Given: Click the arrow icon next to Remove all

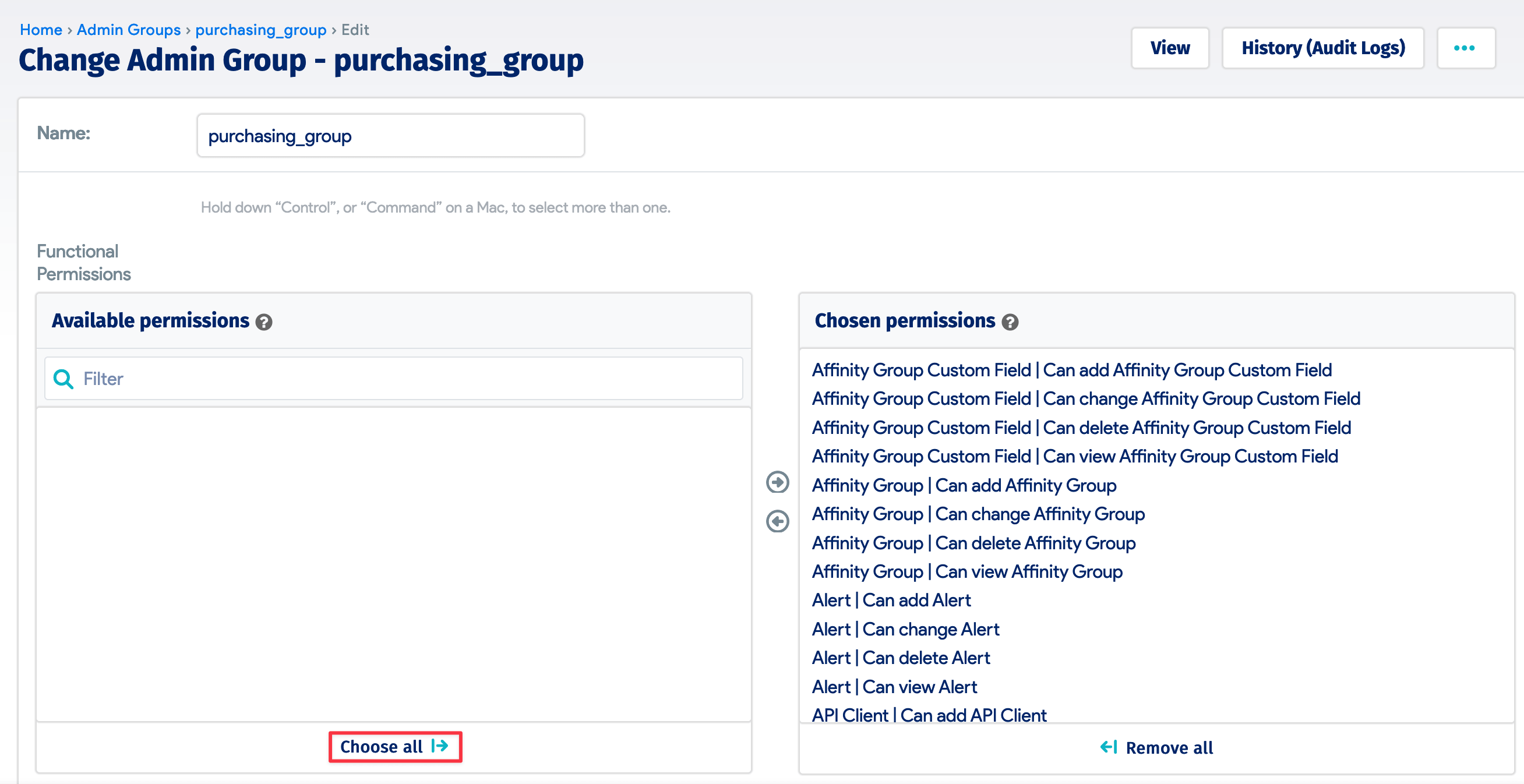Looking at the screenshot, I should click(1108, 747).
